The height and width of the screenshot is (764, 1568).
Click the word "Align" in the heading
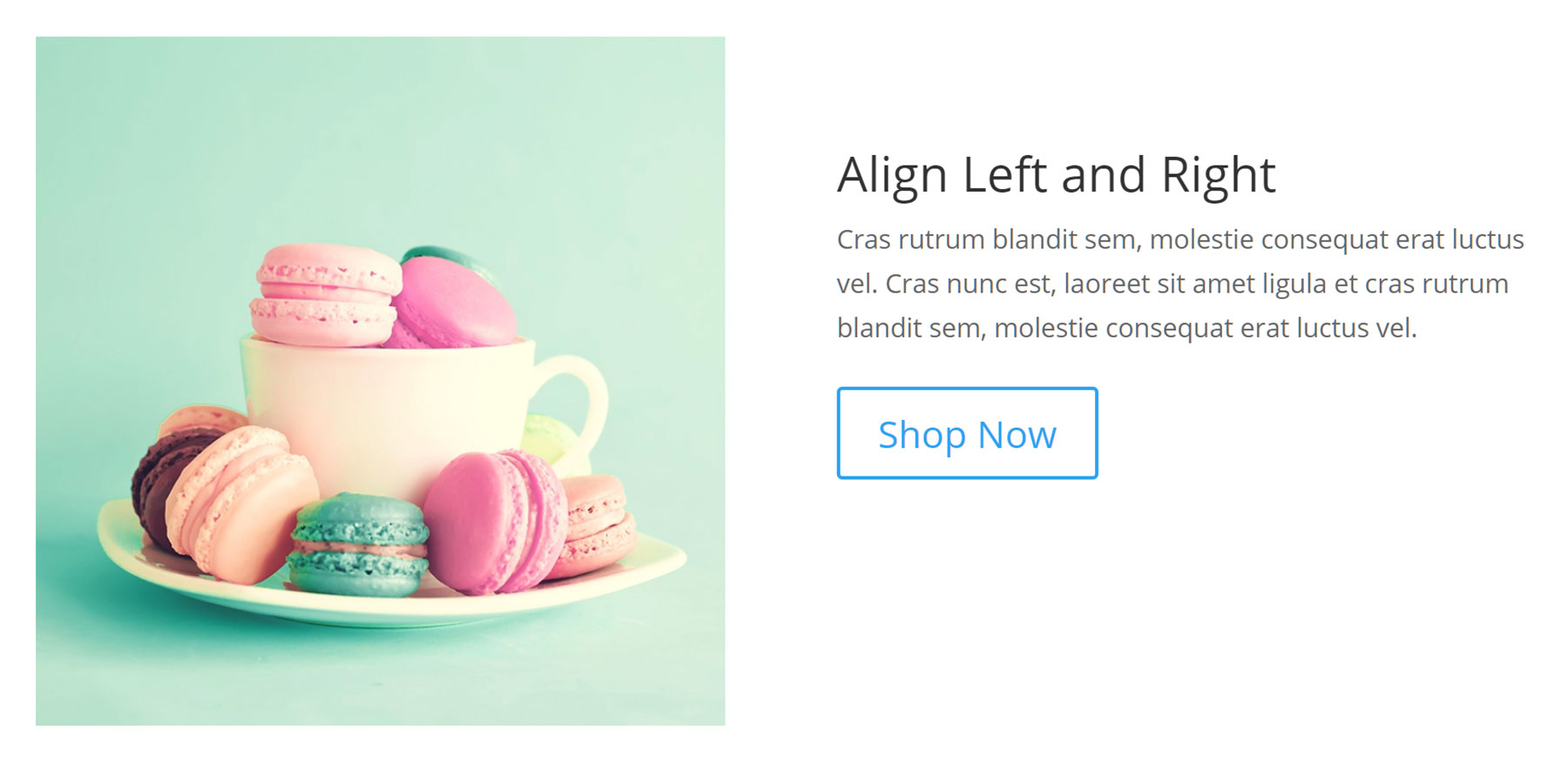(892, 175)
